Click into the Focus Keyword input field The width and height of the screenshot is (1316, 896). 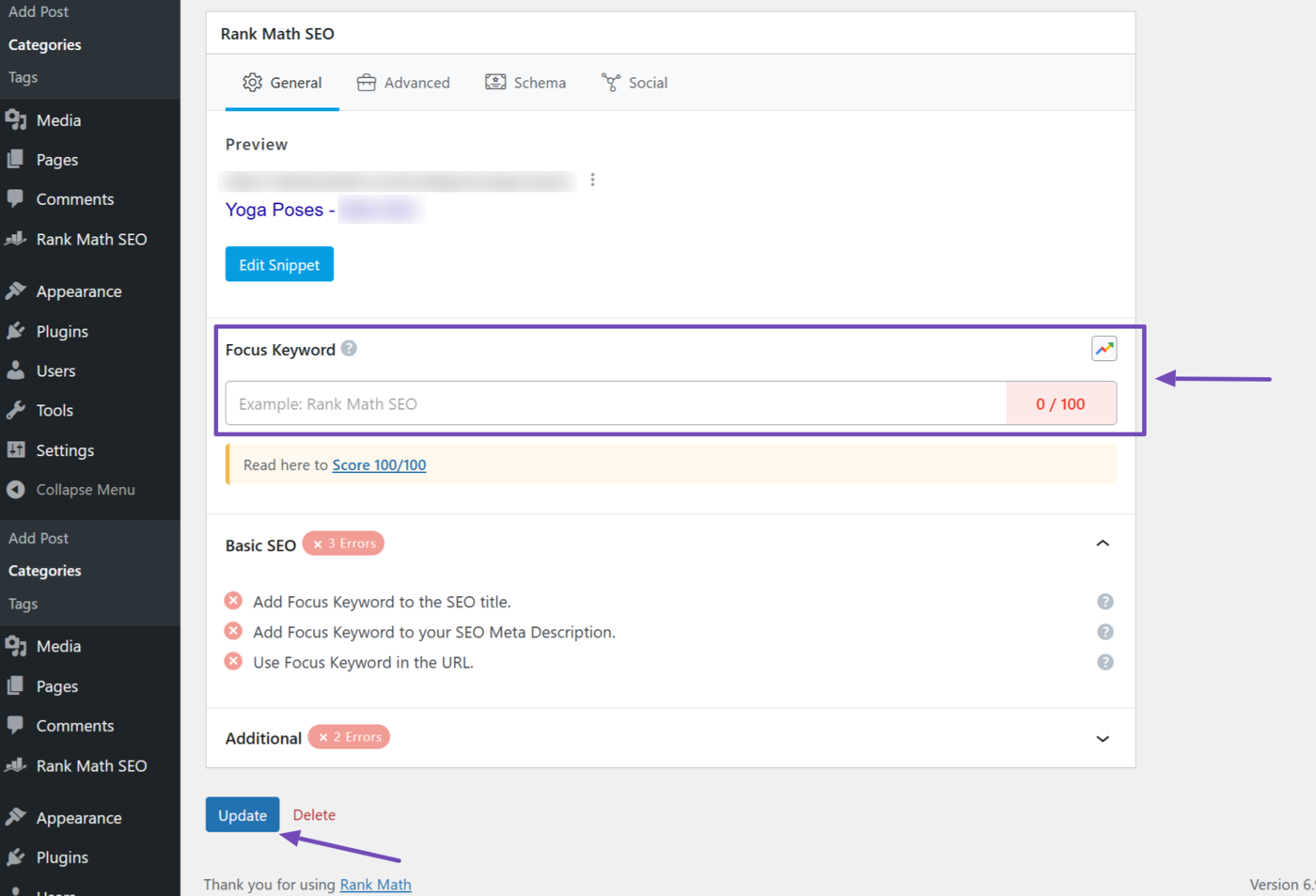pyautogui.click(x=616, y=403)
